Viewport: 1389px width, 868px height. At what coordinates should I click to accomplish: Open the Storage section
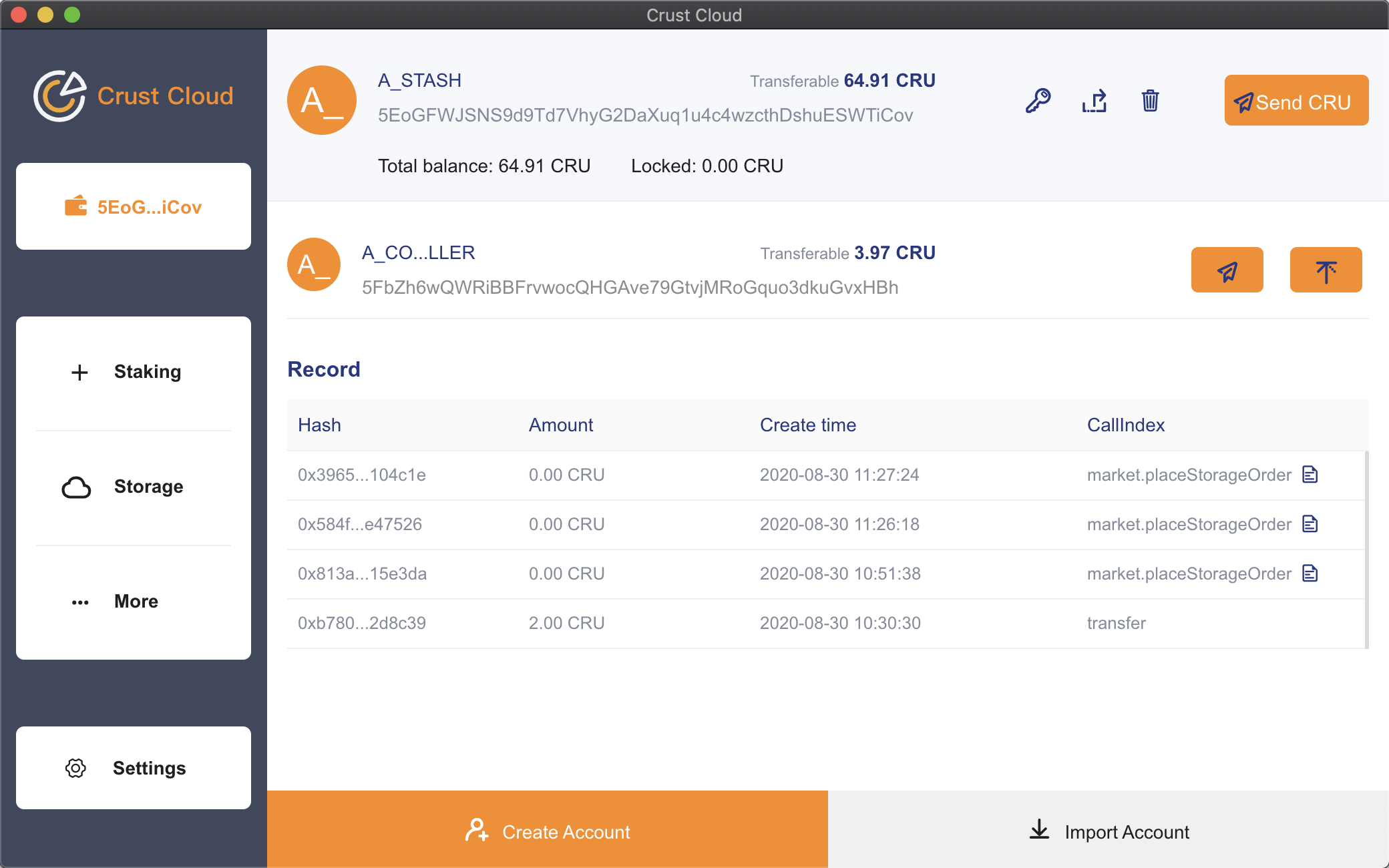pos(134,487)
